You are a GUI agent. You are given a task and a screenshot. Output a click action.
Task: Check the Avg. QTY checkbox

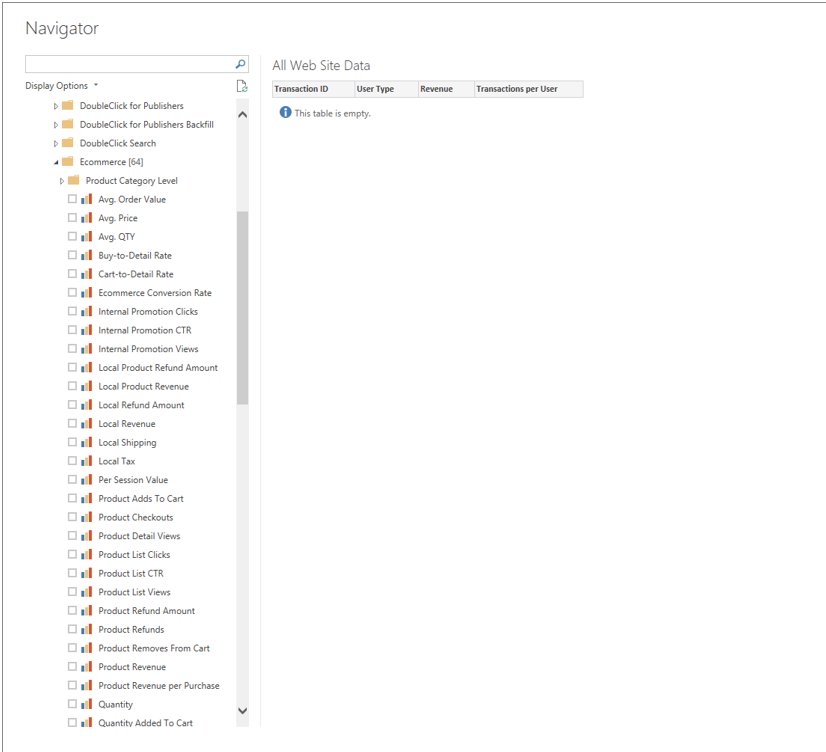click(72, 236)
